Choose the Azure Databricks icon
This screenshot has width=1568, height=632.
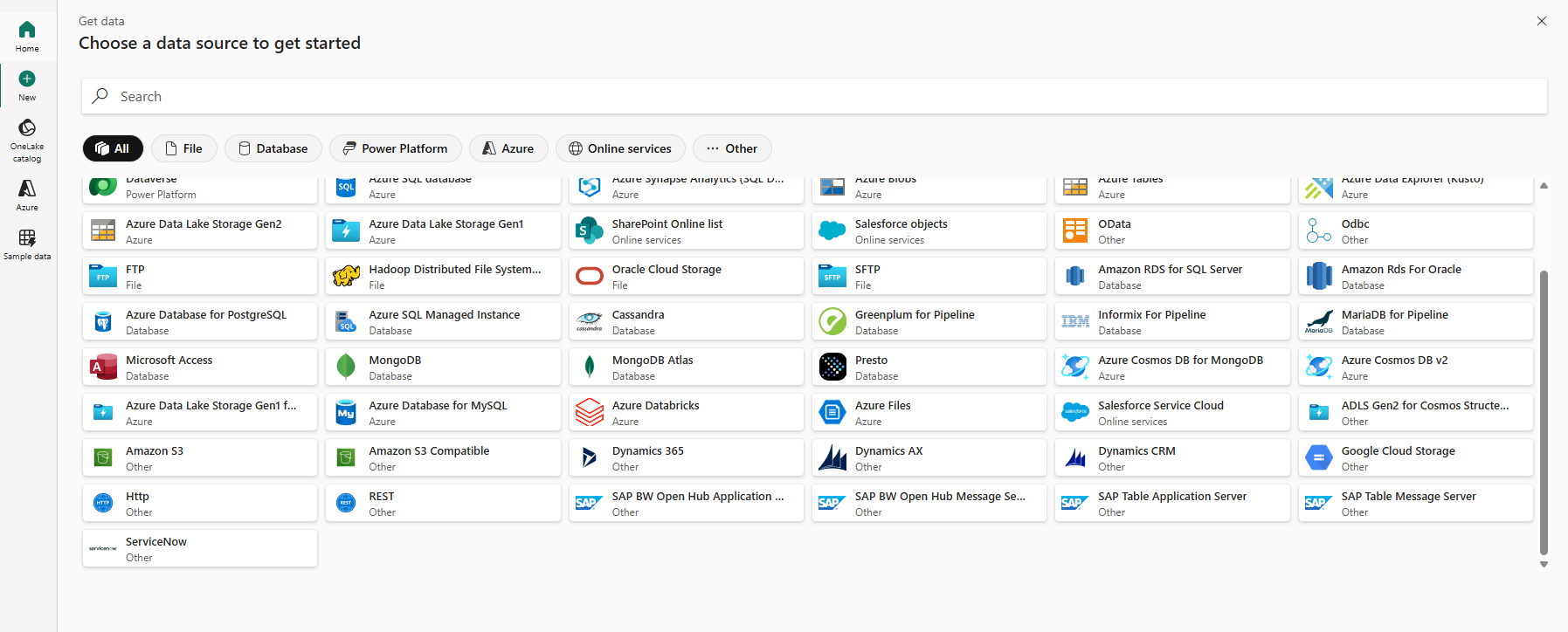pos(590,413)
